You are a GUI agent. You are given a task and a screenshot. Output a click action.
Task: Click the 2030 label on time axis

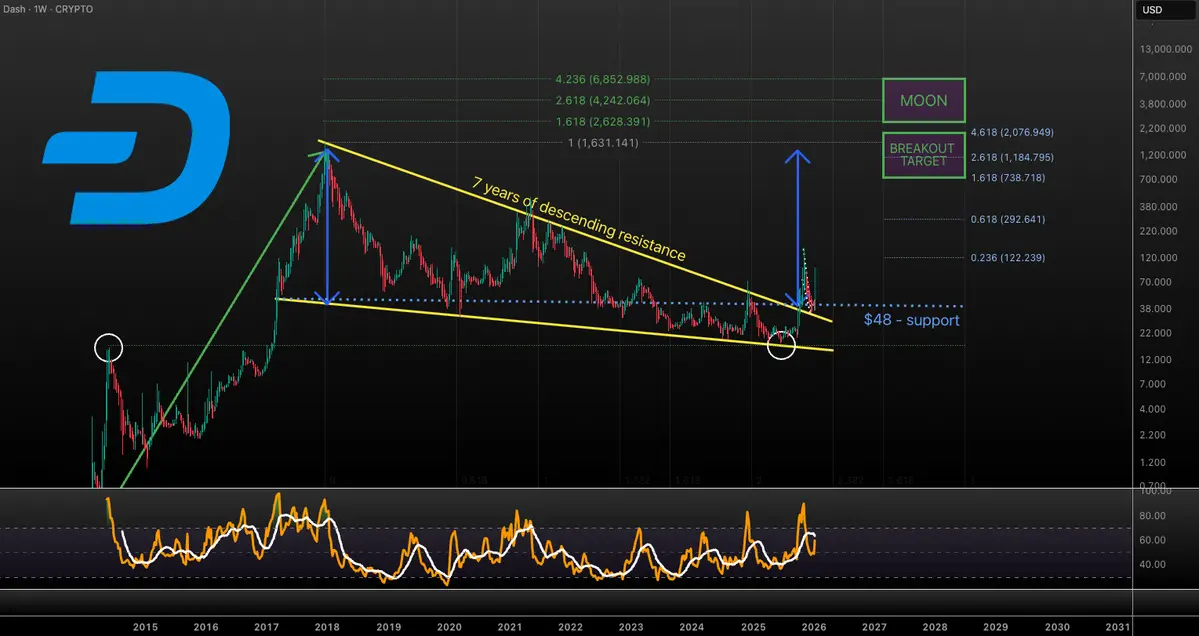tap(1058, 627)
